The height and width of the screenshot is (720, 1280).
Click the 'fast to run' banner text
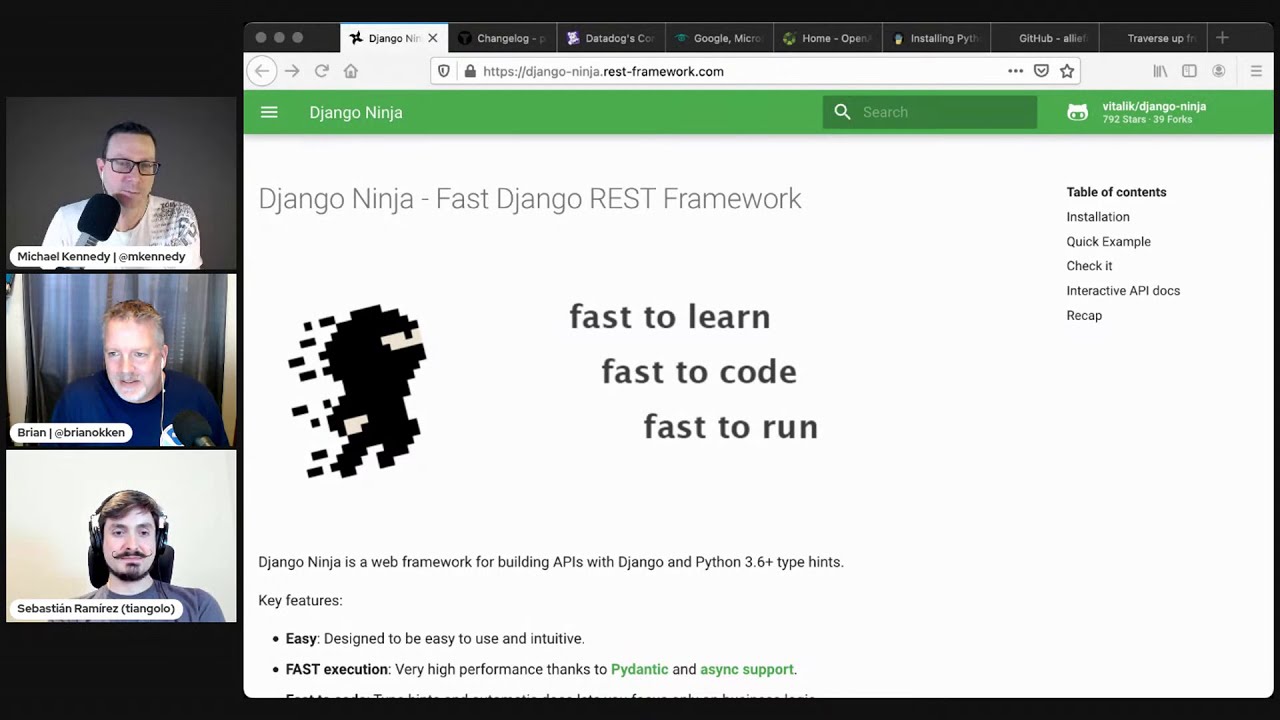[x=731, y=427]
